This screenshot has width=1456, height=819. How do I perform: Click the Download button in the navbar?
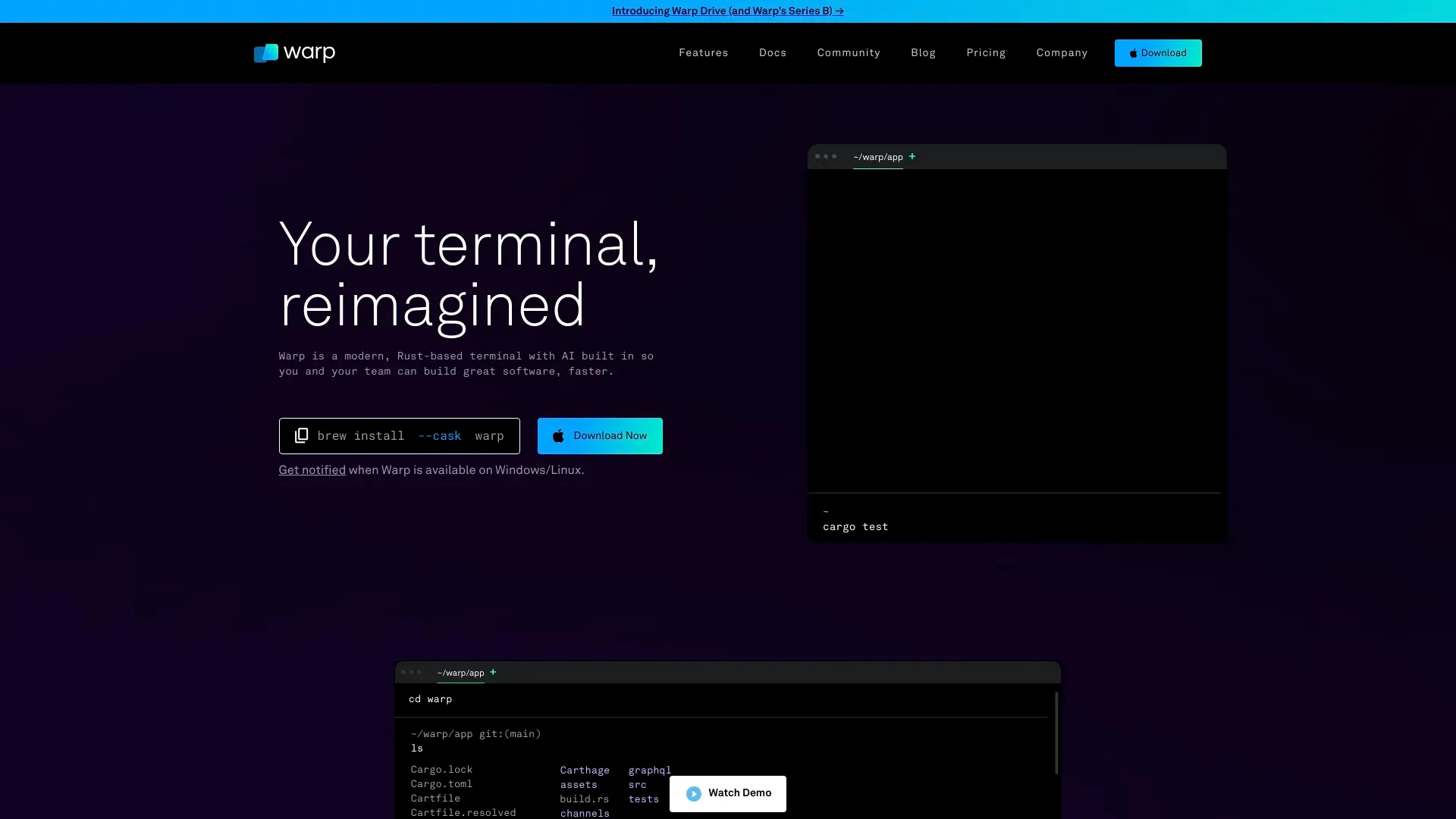(1158, 53)
